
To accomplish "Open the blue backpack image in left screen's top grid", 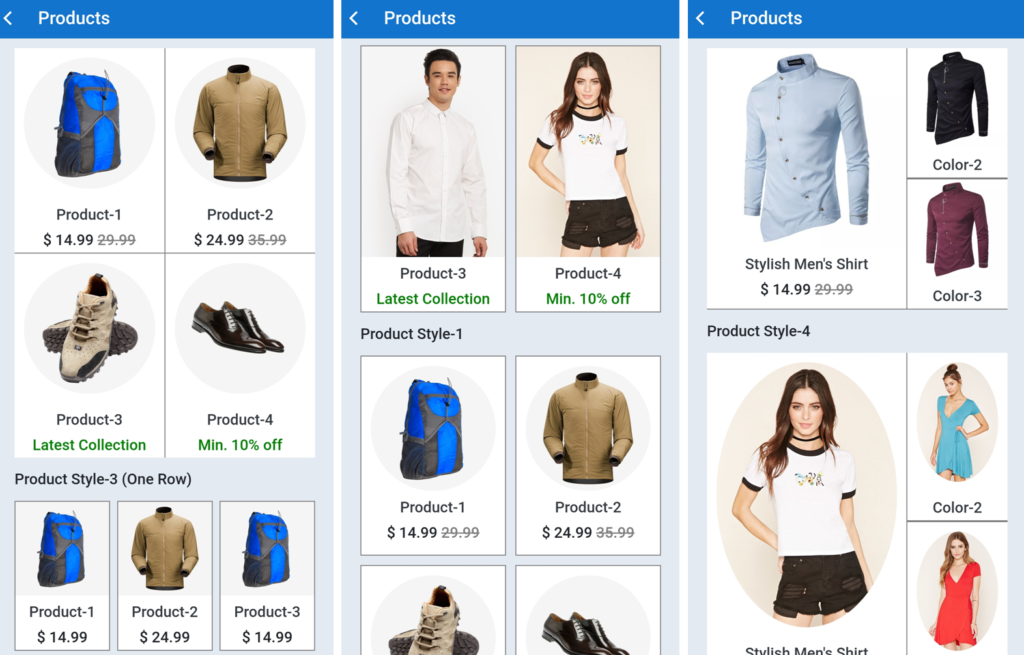I will point(89,123).
